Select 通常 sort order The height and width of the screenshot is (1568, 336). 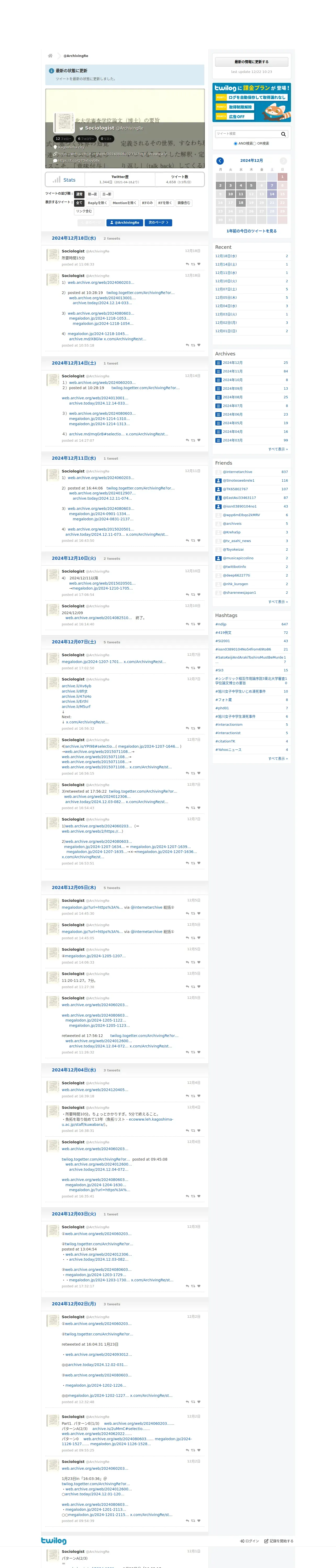click(79, 194)
